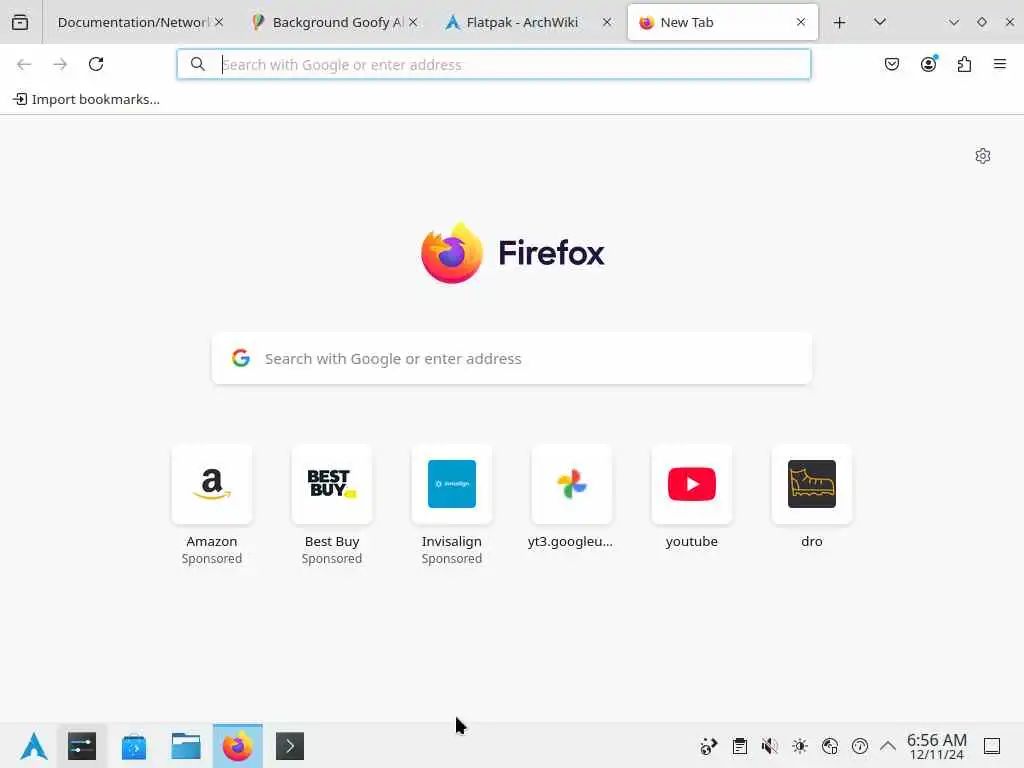Open the Firefox account menu
1024x768 pixels.
(x=928, y=64)
